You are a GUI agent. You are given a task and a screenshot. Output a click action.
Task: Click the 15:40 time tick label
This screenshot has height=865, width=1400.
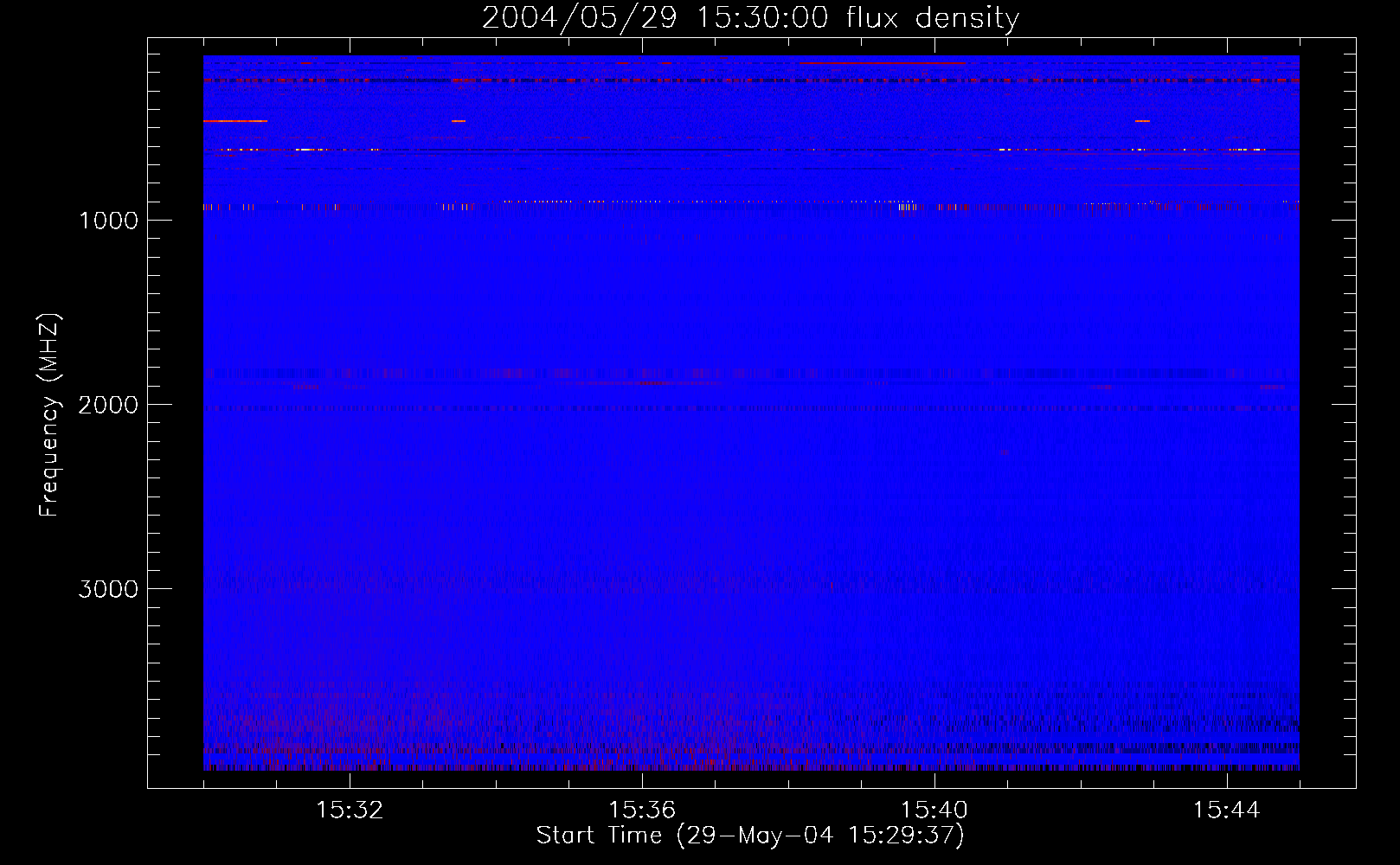[934, 811]
